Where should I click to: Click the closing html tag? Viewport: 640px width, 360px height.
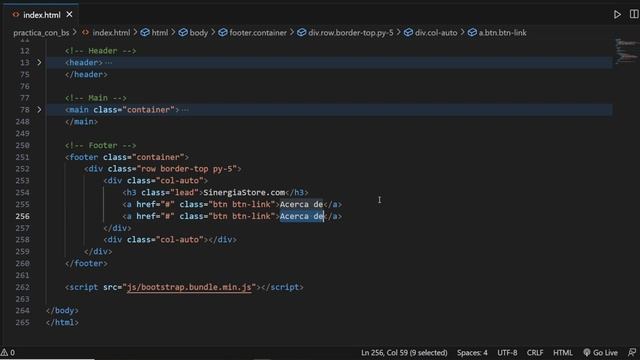[x=62, y=322]
